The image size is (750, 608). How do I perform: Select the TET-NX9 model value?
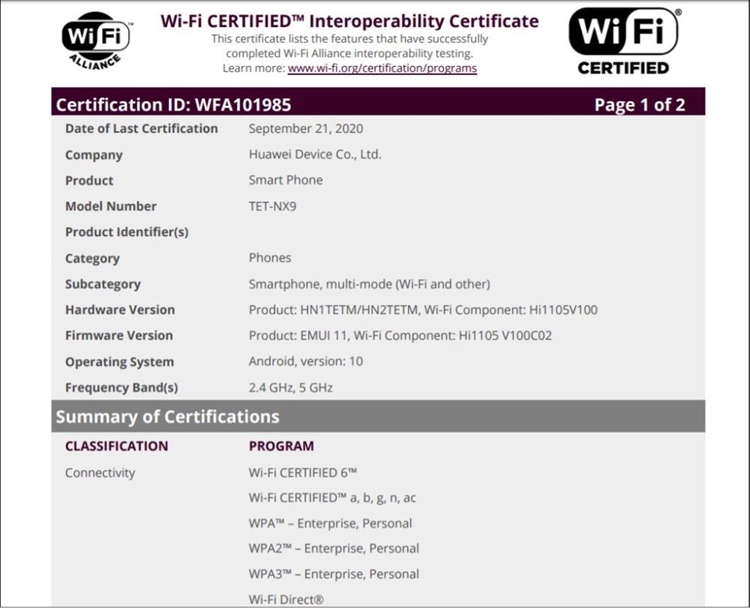[272, 206]
